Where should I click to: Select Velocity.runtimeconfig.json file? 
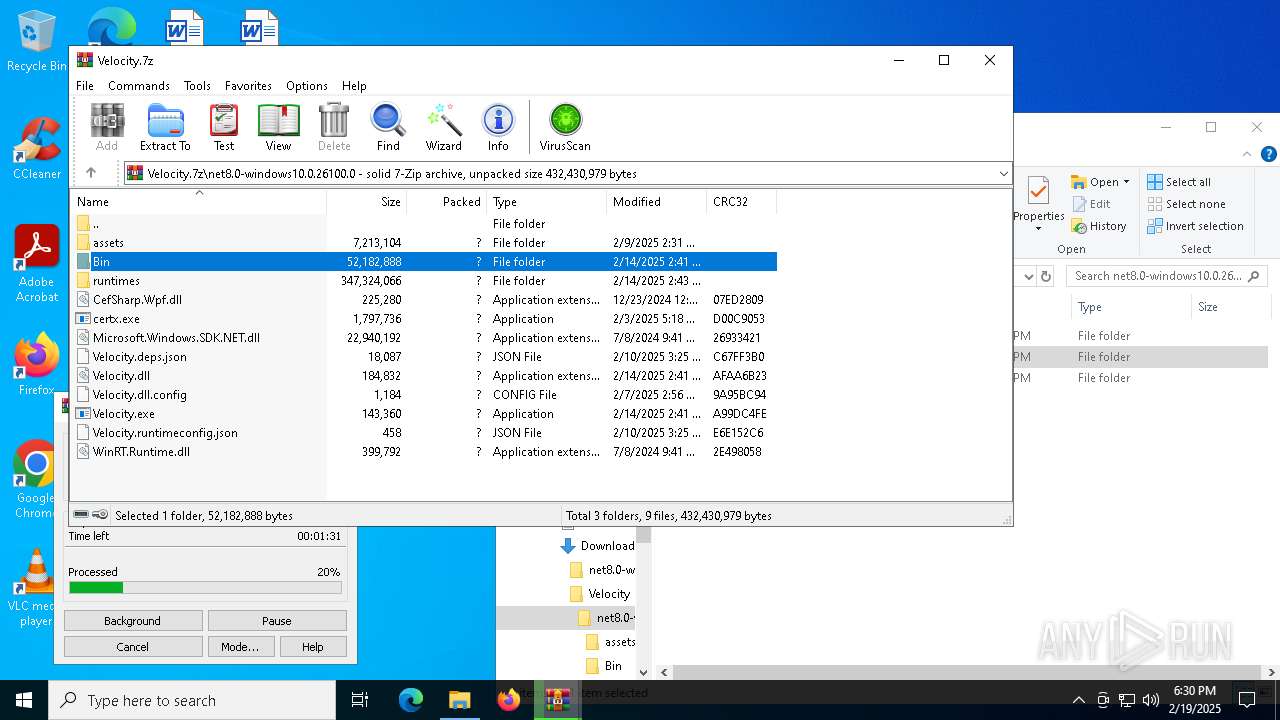click(424, 433)
